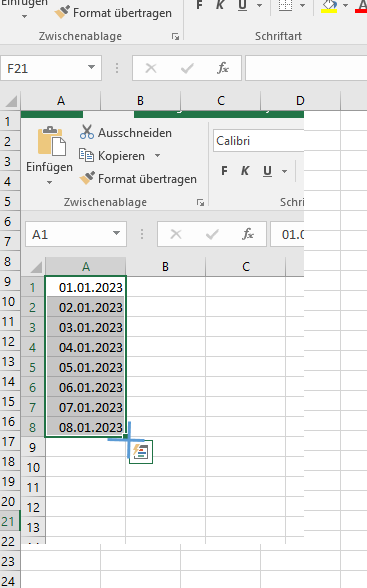The image size is (367, 588).
Task: Select worksheet column D header
Action: (x=300, y=101)
